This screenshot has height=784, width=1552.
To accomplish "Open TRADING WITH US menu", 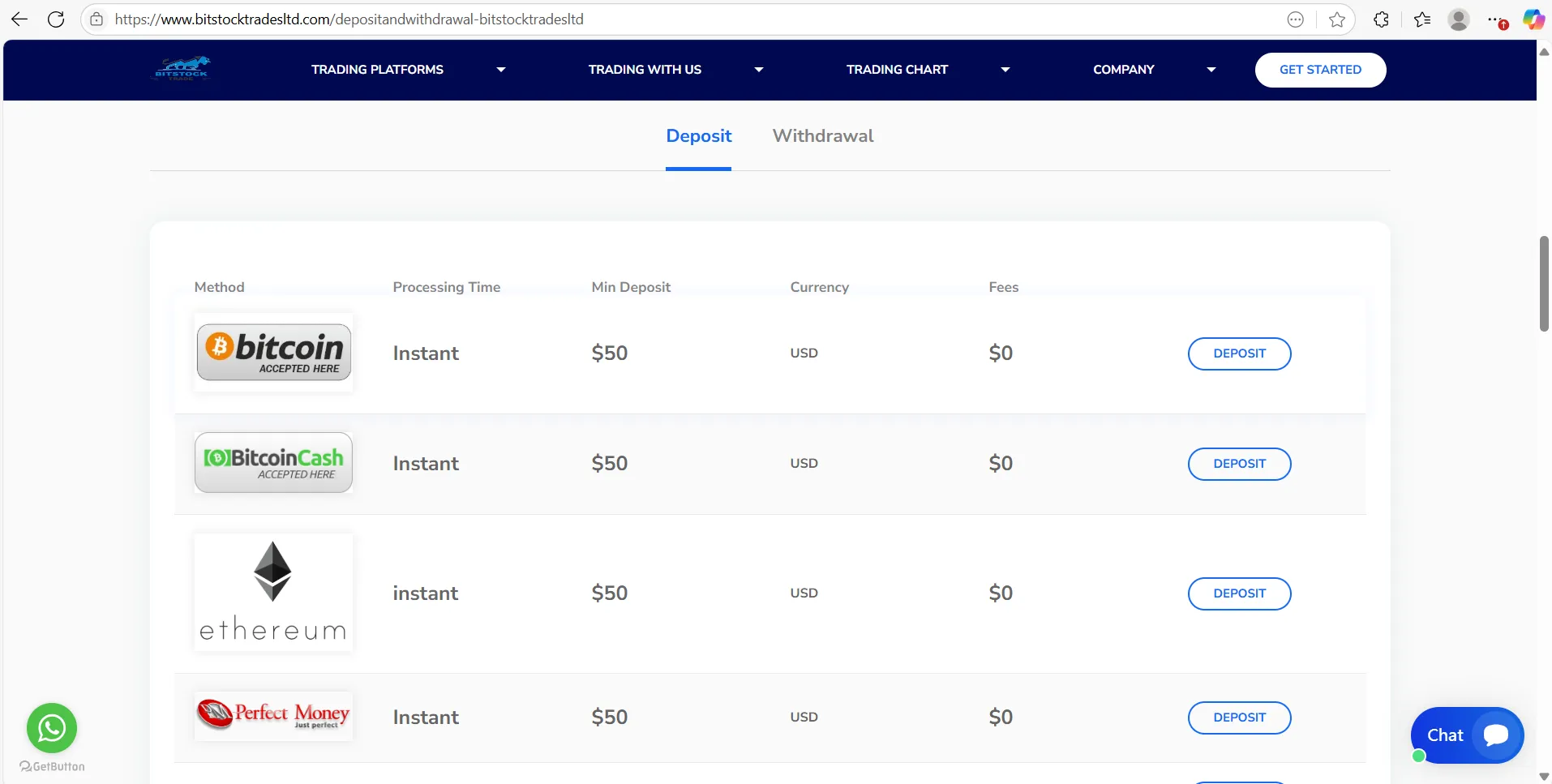I will 645,70.
